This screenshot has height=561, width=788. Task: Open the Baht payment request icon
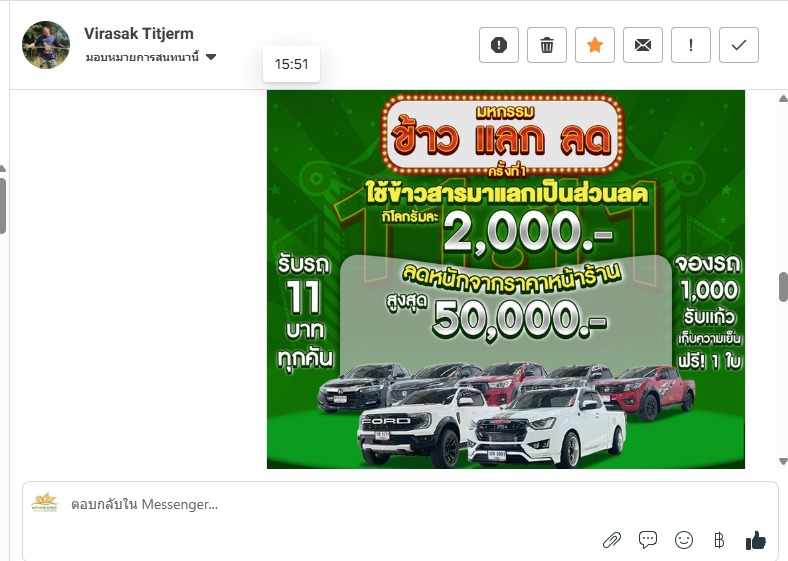click(x=719, y=540)
